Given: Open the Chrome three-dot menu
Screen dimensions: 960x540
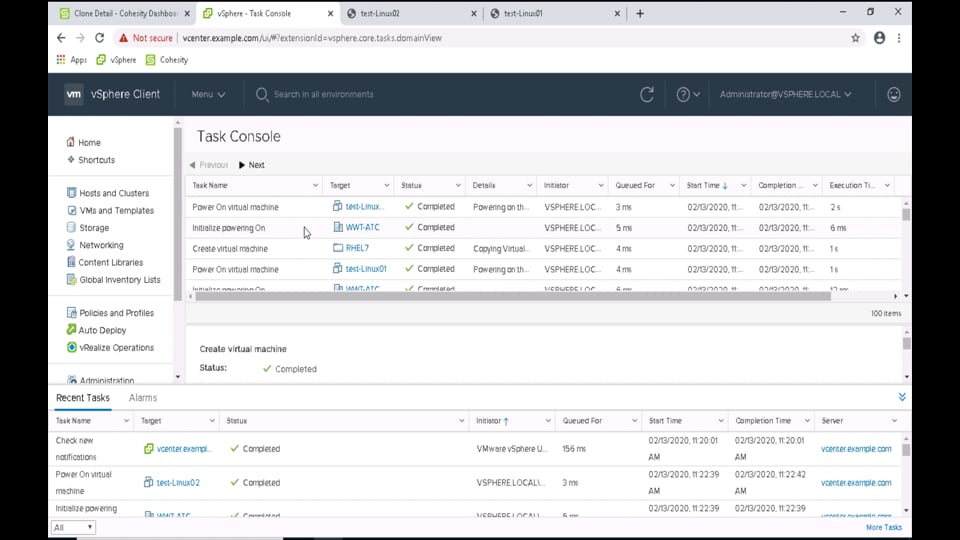Looking at the screenshot, I should (899, 38).
